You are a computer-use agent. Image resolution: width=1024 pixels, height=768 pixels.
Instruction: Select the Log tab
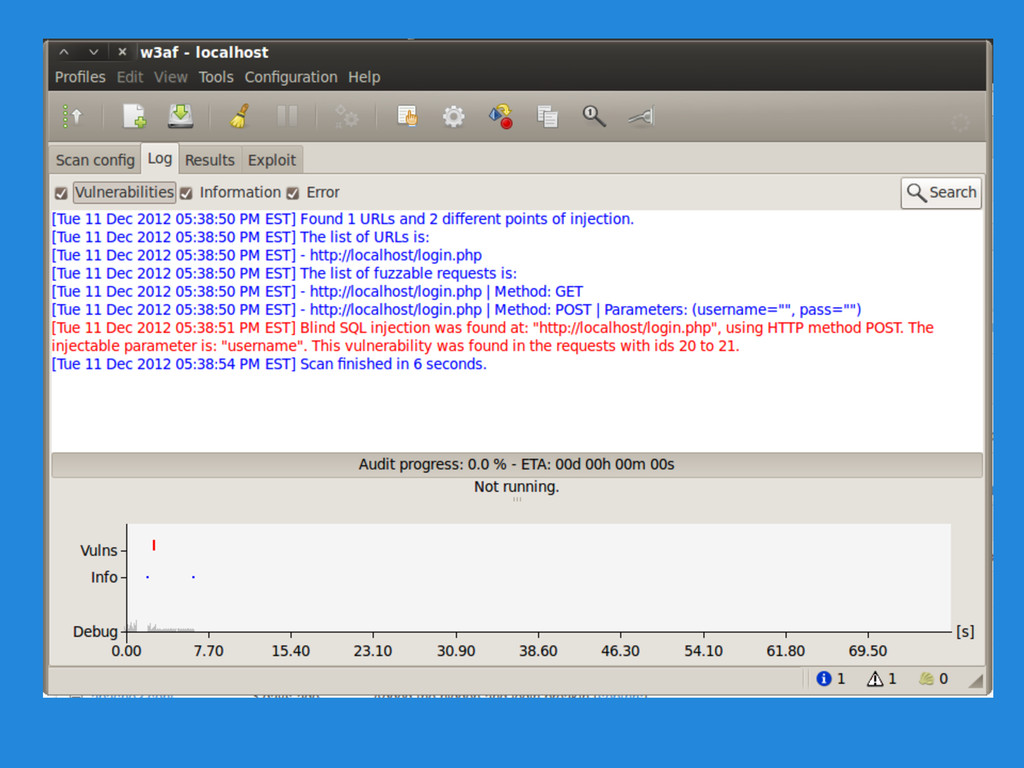(x=160, y=158)
